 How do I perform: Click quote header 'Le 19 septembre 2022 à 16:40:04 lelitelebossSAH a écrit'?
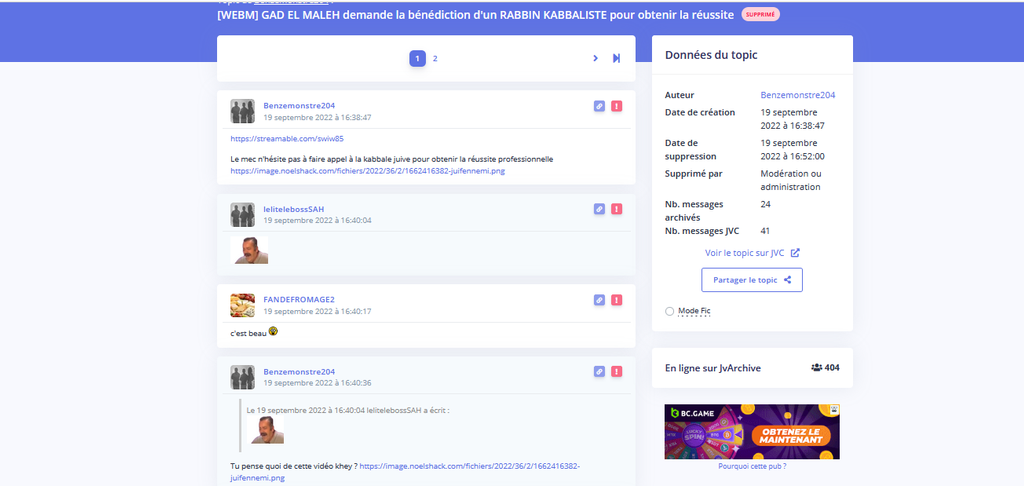tap(348, 410)
